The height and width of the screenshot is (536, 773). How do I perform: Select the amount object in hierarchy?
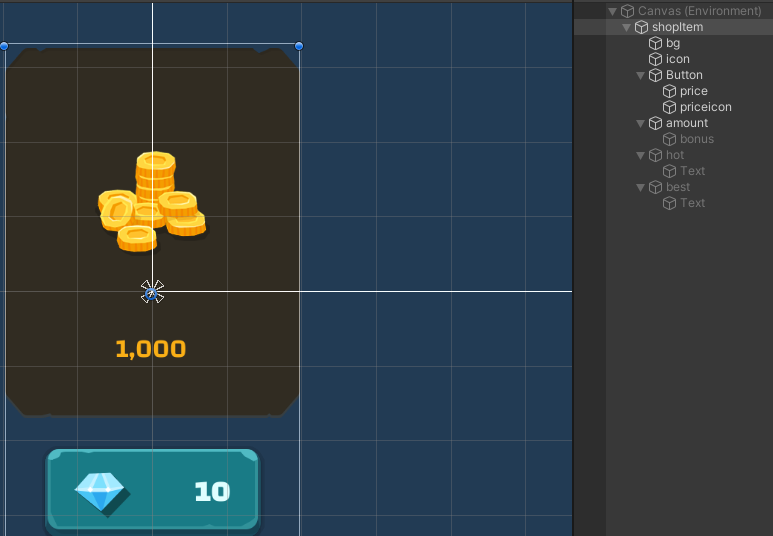[687, 123]
